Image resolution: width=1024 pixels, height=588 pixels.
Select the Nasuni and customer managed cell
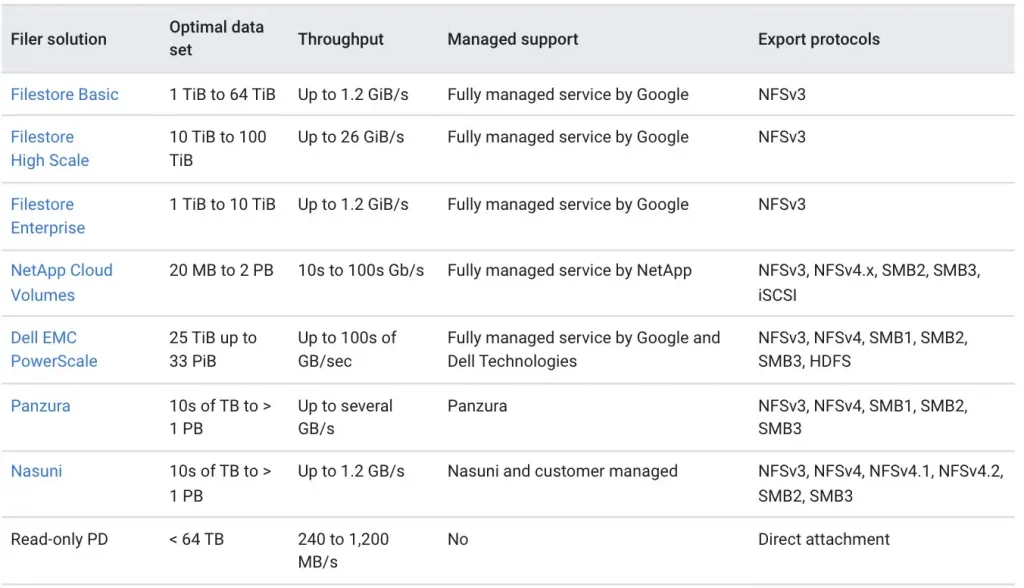562,471
